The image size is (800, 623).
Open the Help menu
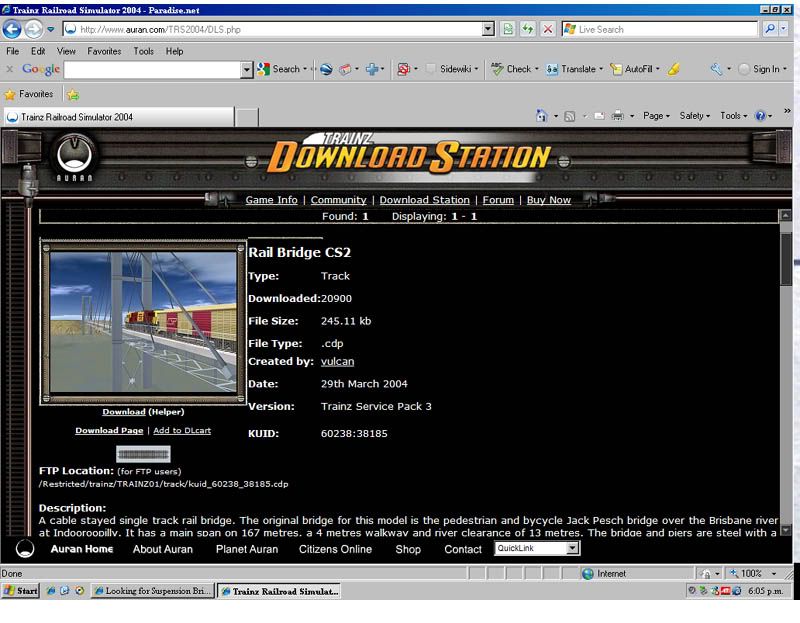[x=174, y=51]
